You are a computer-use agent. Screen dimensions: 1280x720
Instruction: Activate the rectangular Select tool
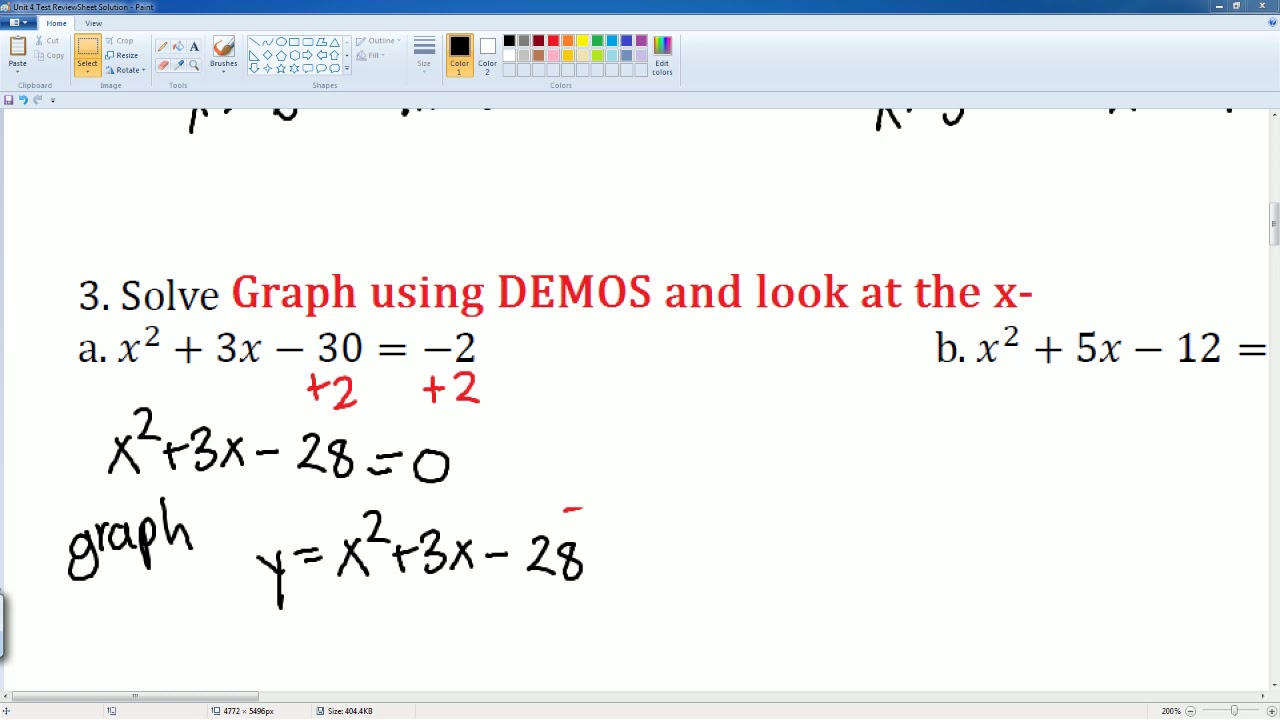(x=88, y=47)
